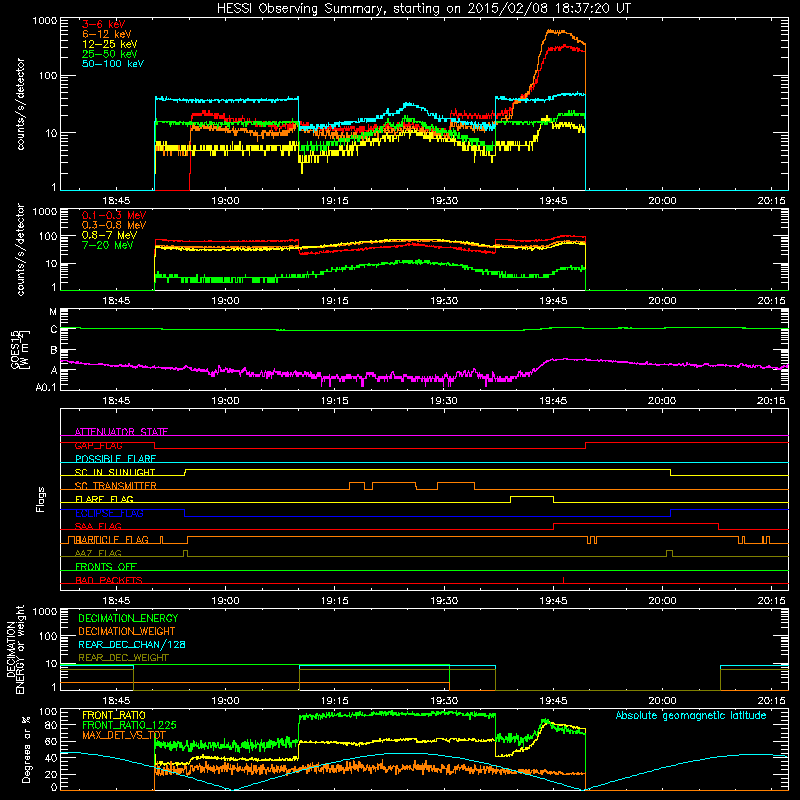Click the Flags axis title

[41, 499]
